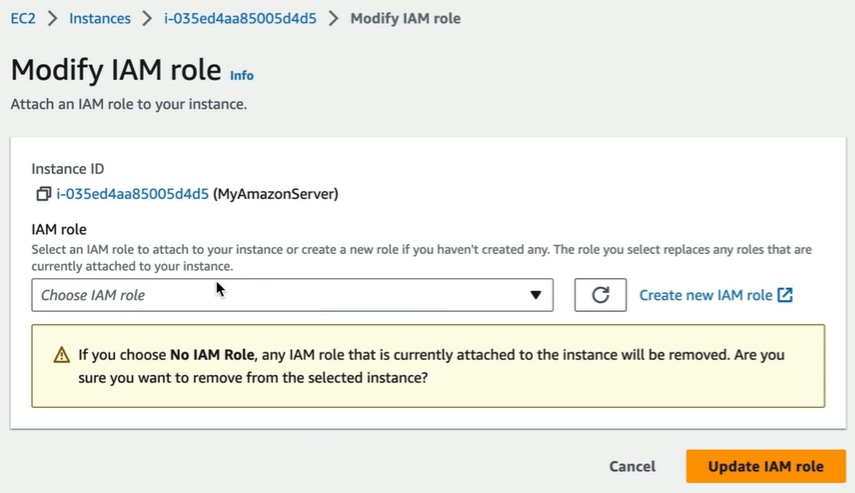Click the bold No IAM Role text in the warning
This screenshot has height=493, width=855.
[x=212, y=355]
